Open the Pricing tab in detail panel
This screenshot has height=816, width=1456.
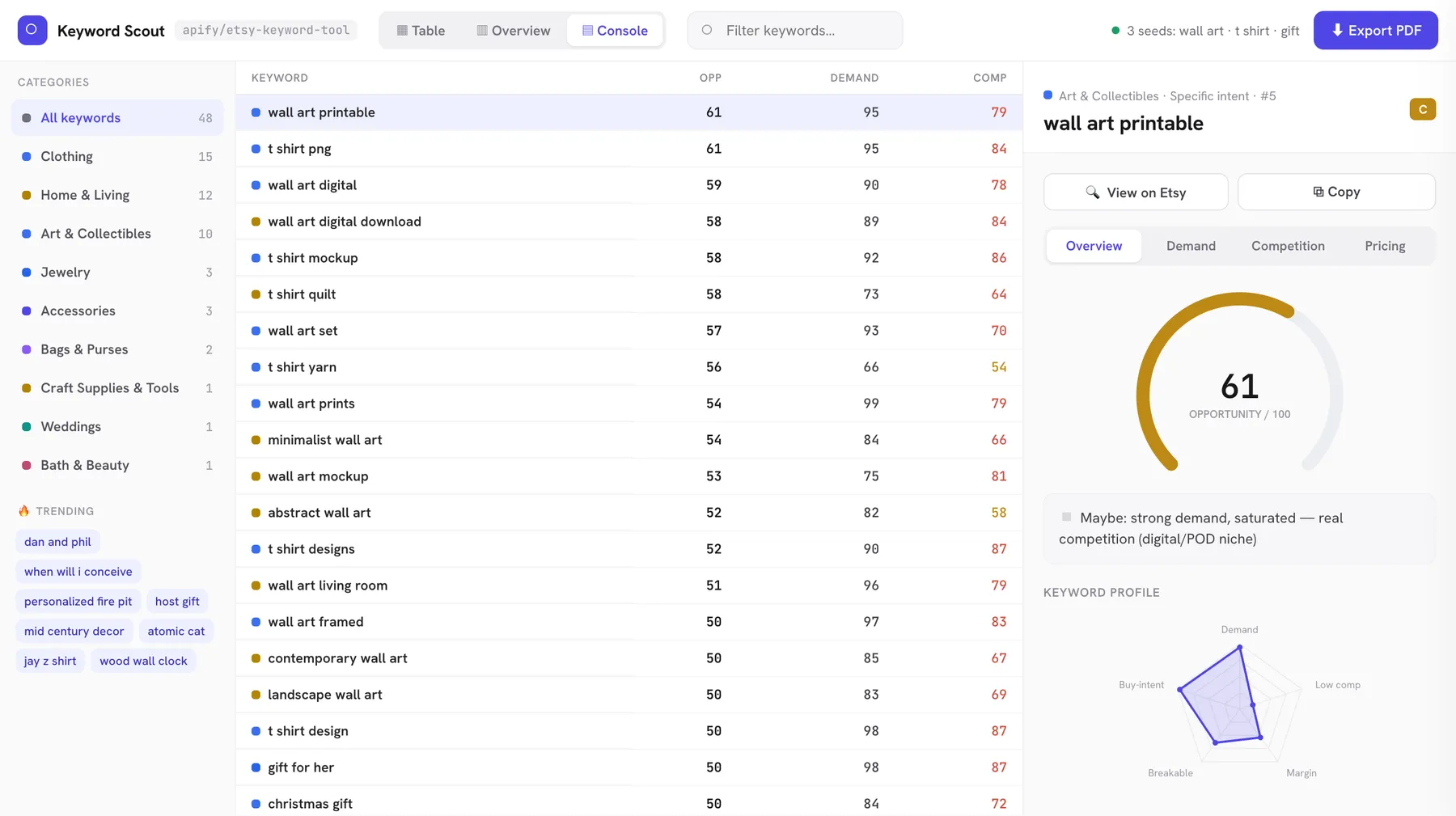tap(1385, 246)
